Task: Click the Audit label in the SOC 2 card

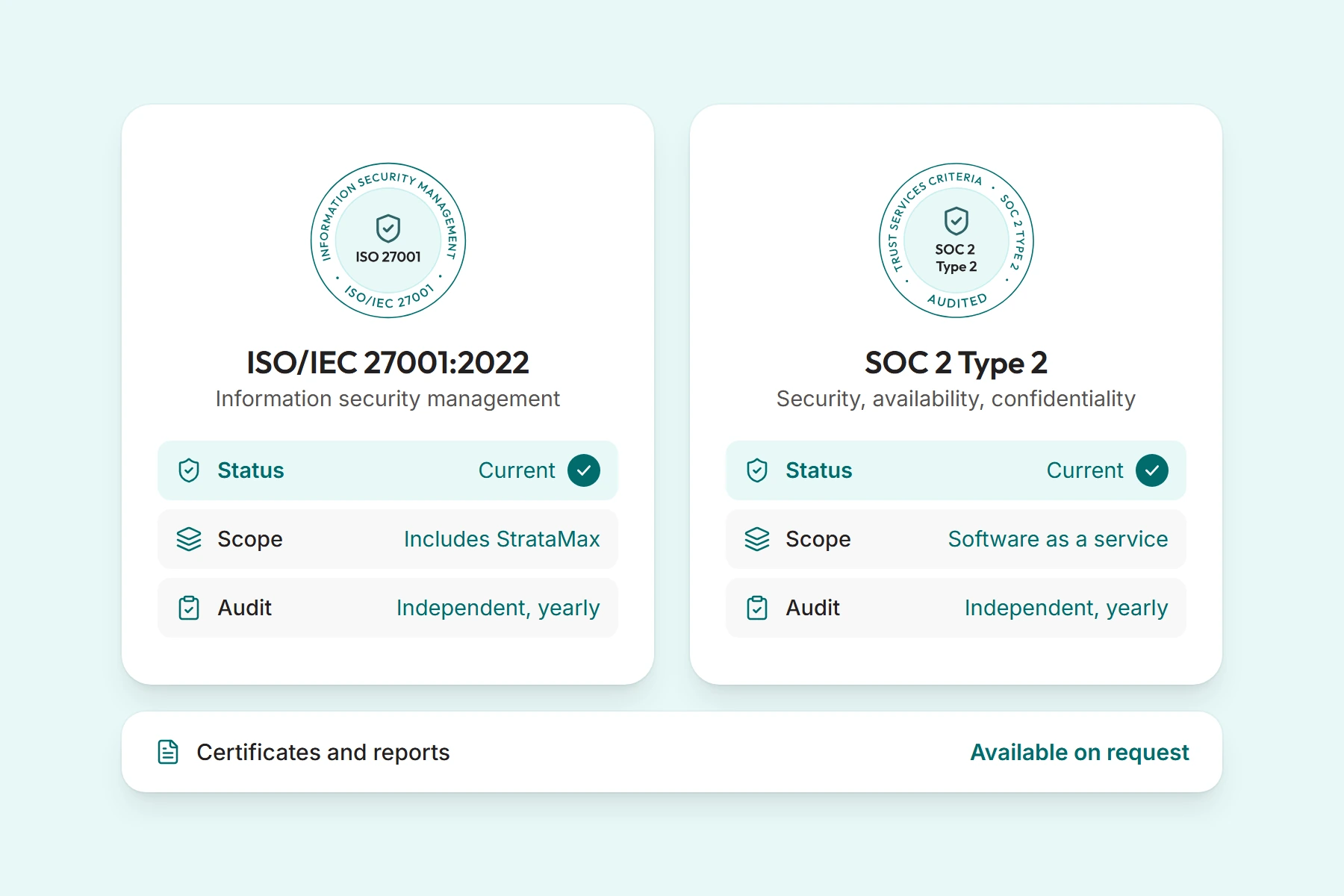Action: click(813, 608)
